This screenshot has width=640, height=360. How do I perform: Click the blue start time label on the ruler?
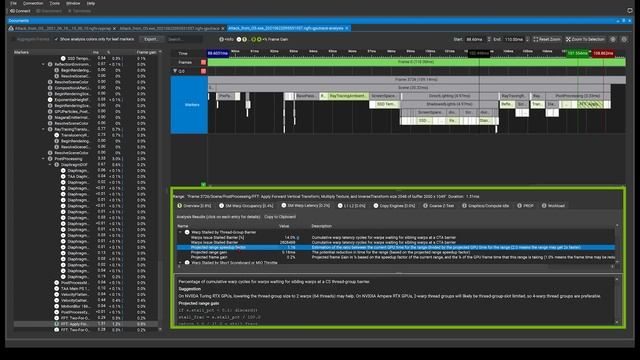point(218,53)
